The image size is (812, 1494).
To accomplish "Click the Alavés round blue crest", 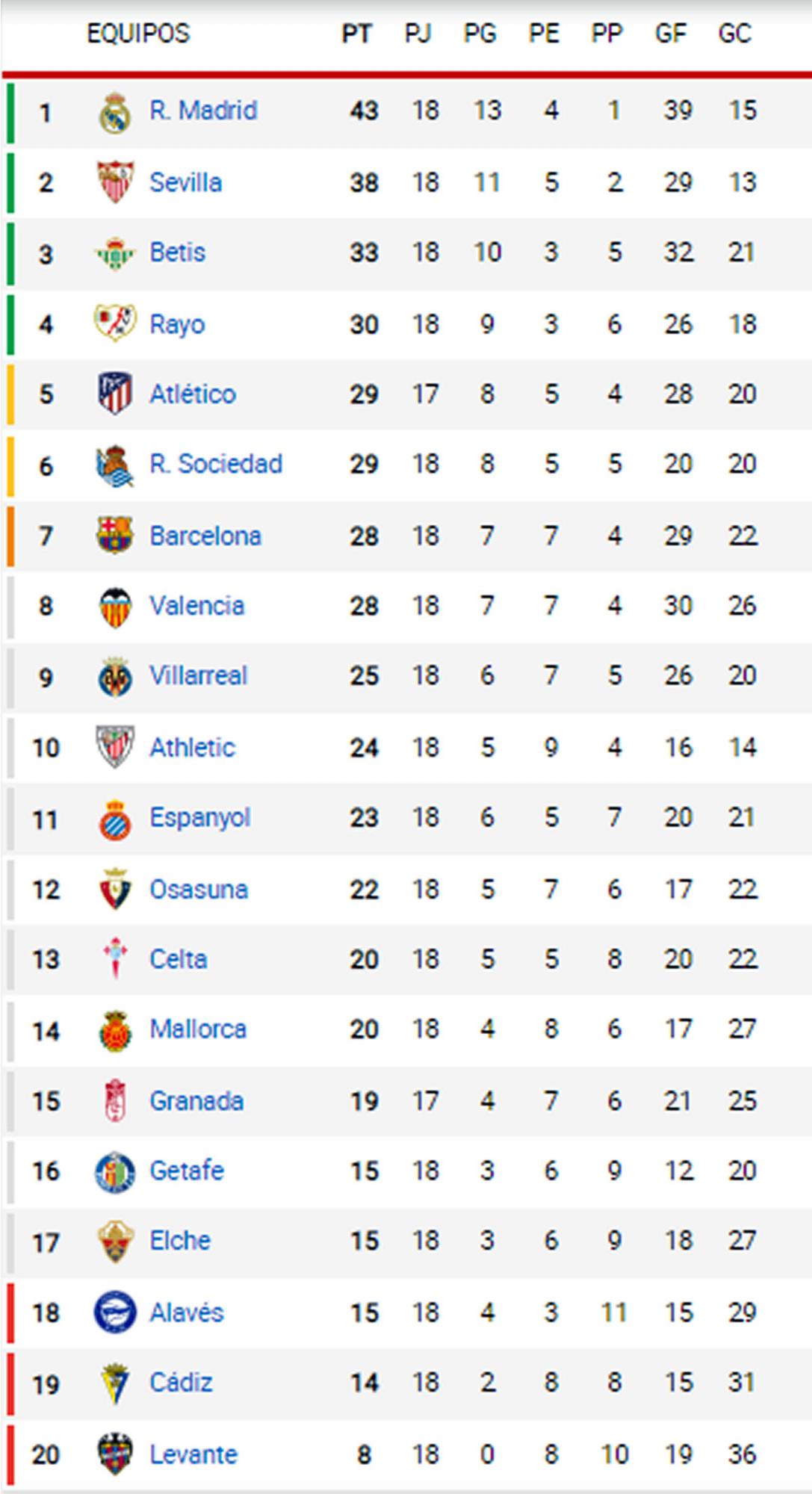I will click(115, 1312).
